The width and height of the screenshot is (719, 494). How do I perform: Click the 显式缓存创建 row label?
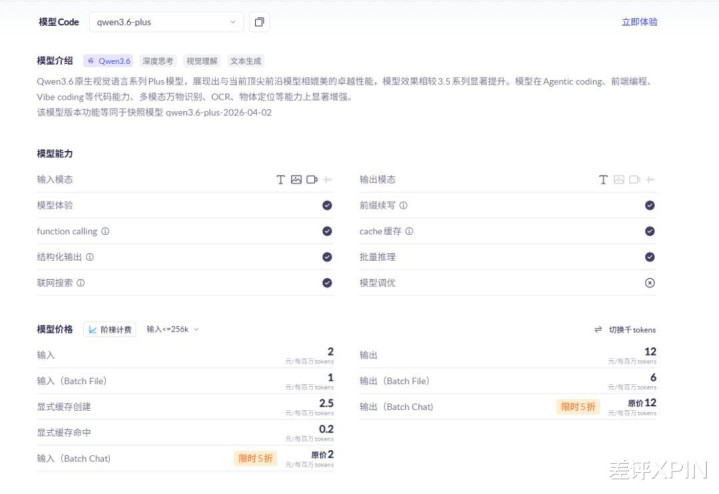click(64, 406)
